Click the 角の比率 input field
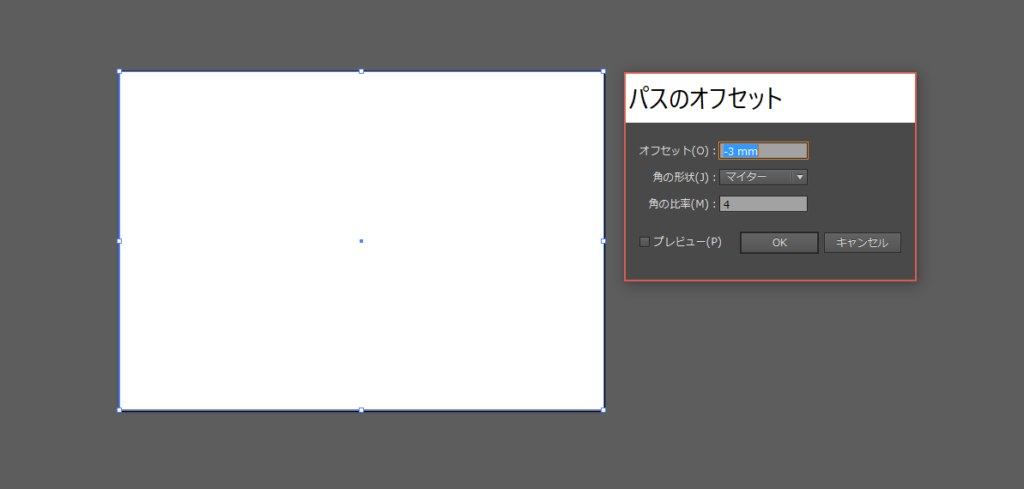Image resolution: width=1024 pixels, height=489 pixels. (x=763, y=204)
